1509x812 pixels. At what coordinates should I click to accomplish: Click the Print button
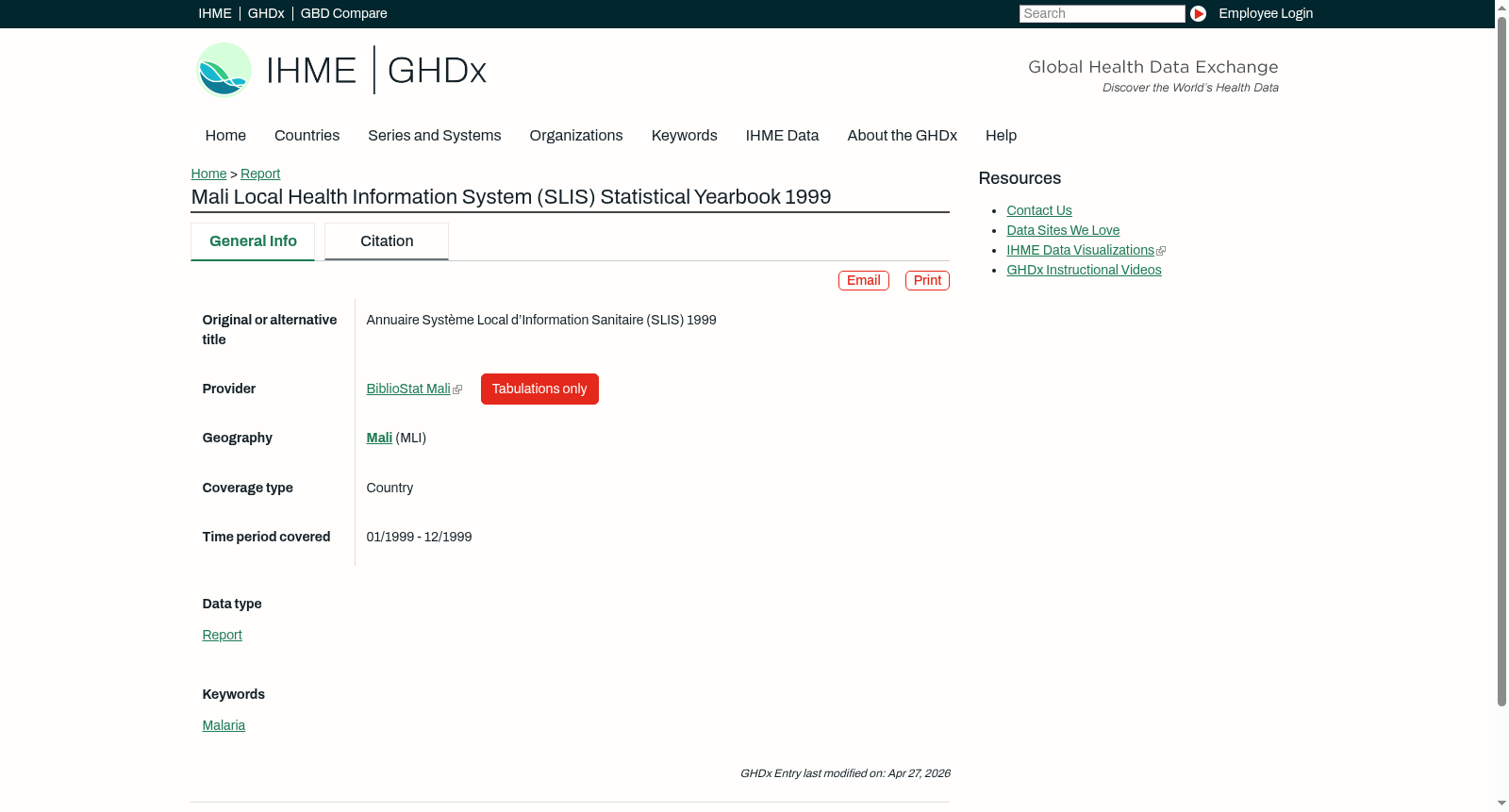[x=927, y=280]
